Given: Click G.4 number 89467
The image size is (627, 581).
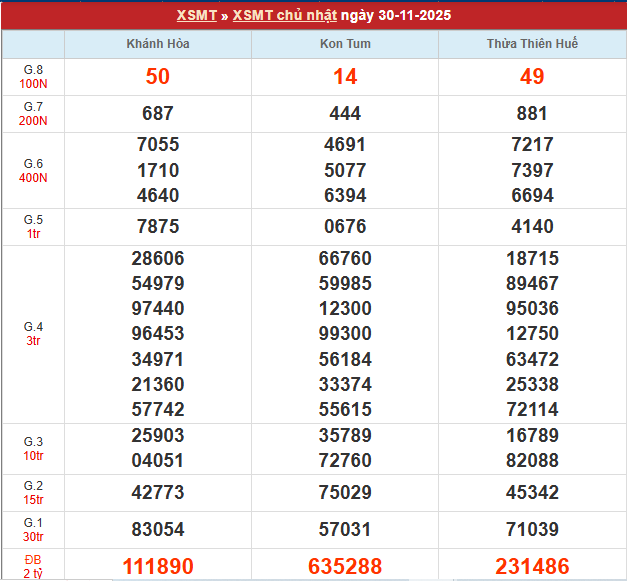Looking at the screenshot, I should point(532,284).
